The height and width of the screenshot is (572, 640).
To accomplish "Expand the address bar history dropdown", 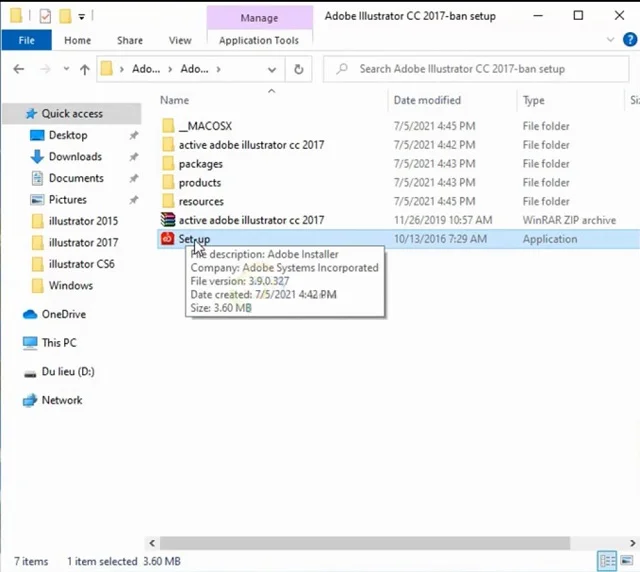I will 271,69.
